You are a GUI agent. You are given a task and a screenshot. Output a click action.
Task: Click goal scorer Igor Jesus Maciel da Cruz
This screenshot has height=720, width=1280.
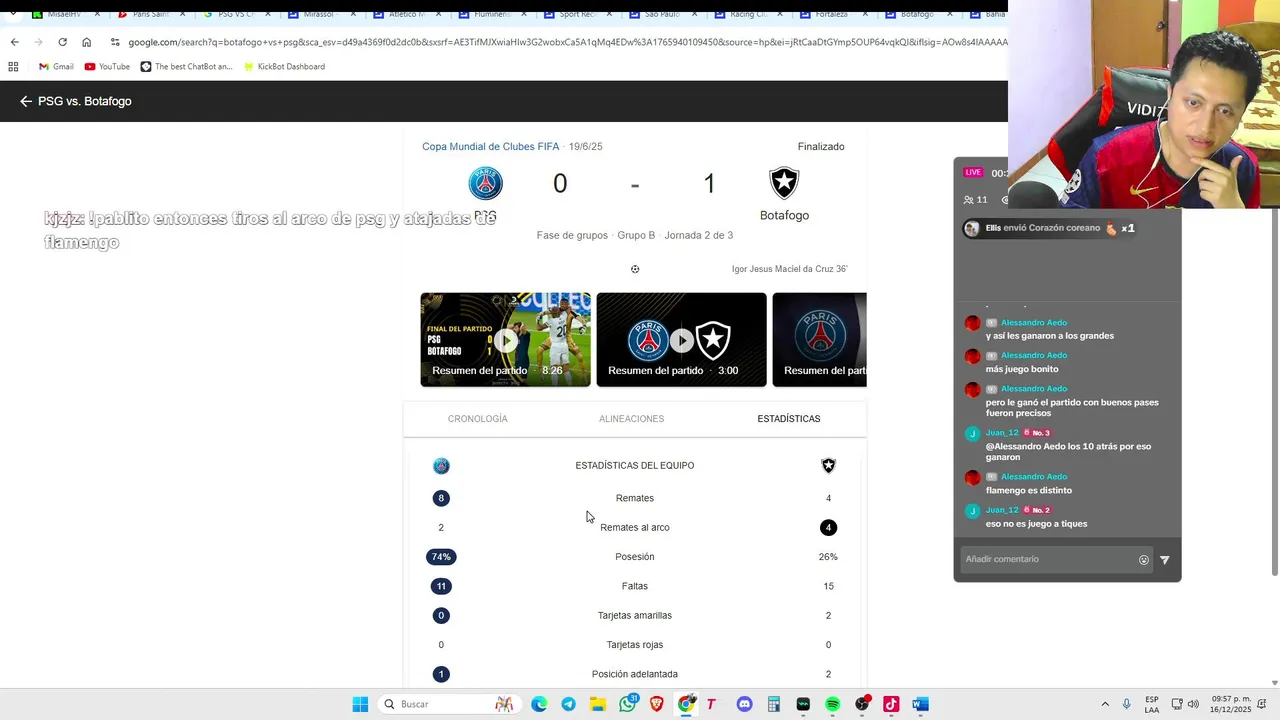(789, 269)
